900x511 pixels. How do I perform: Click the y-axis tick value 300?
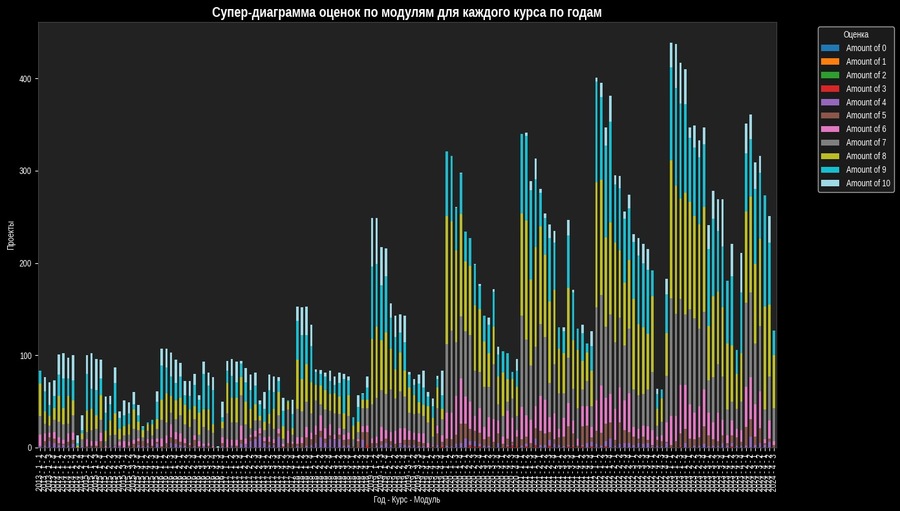click(26, 171)
